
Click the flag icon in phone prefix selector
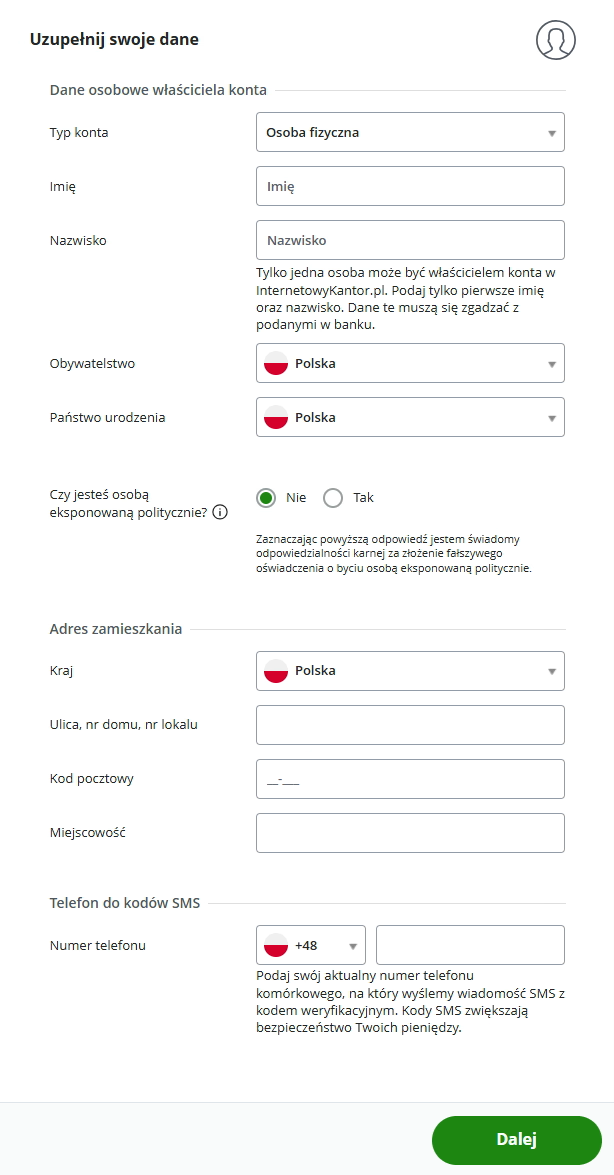[276, 945]
